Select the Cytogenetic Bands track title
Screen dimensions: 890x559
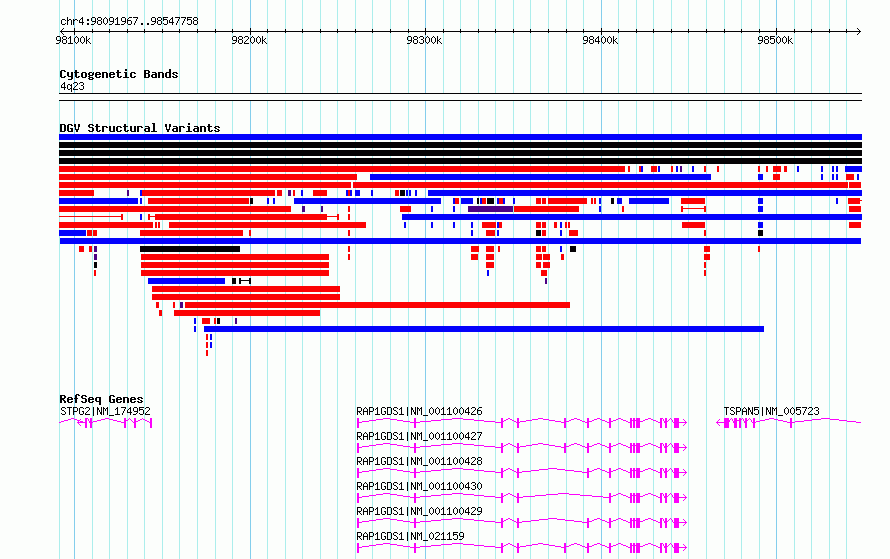(x=119, y=74)
